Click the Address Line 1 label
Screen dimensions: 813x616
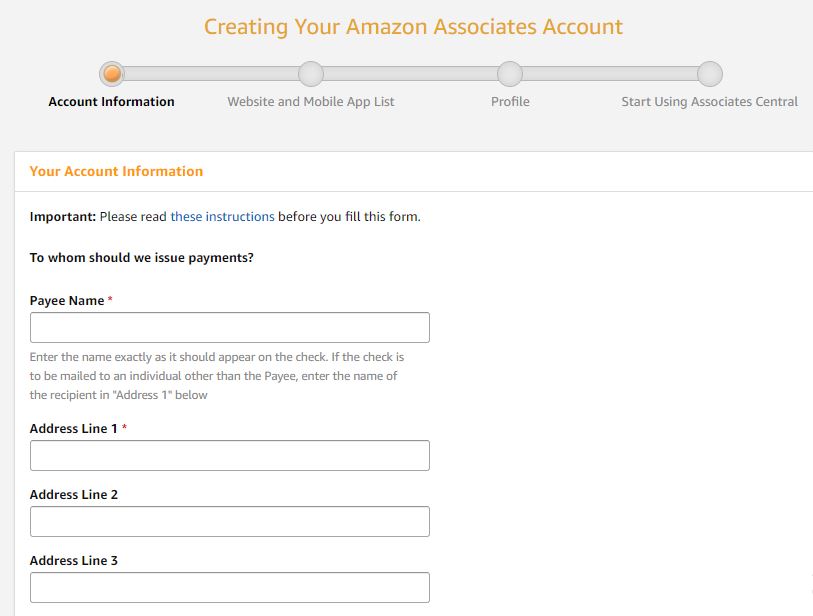click(74, 429)
